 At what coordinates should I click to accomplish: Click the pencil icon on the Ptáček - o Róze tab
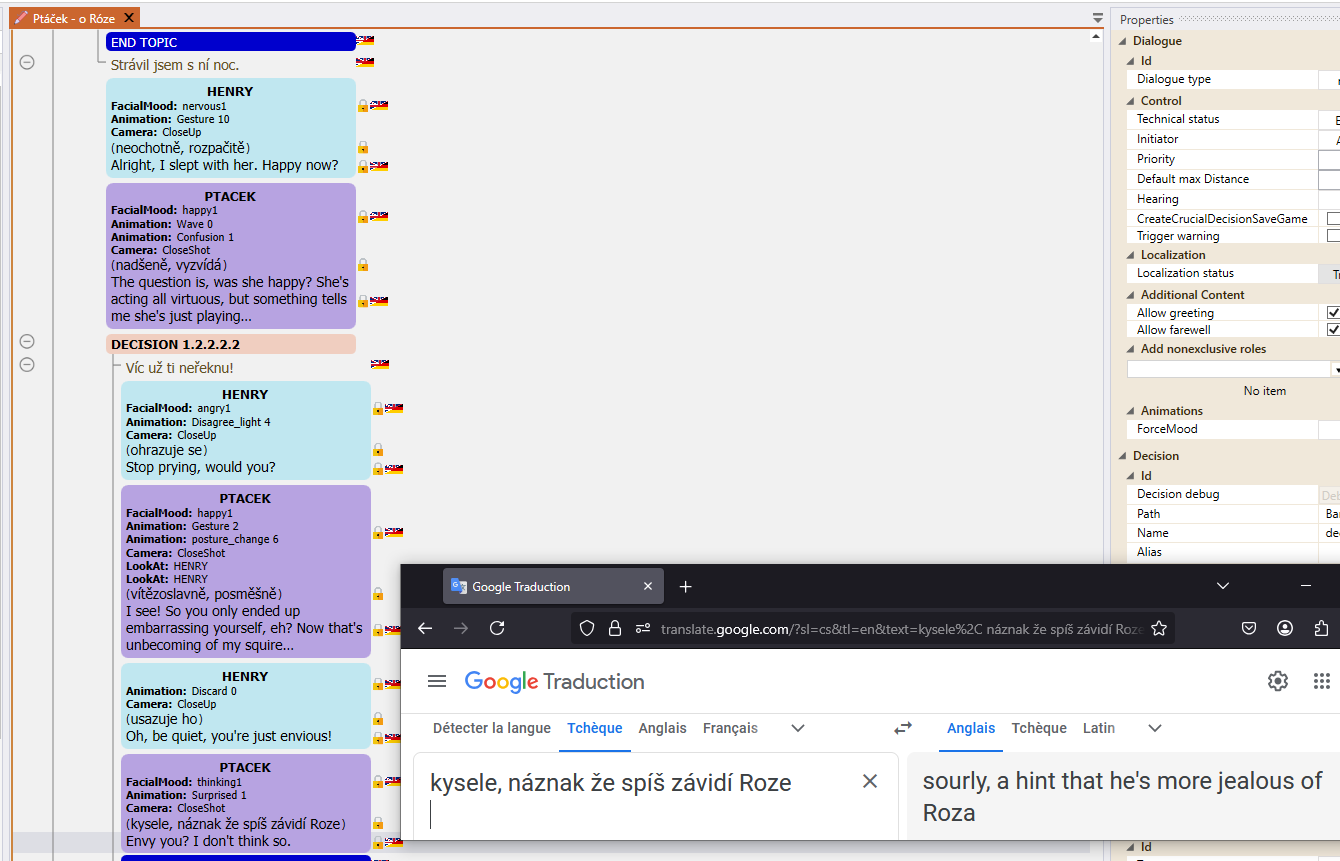(21, 18)
